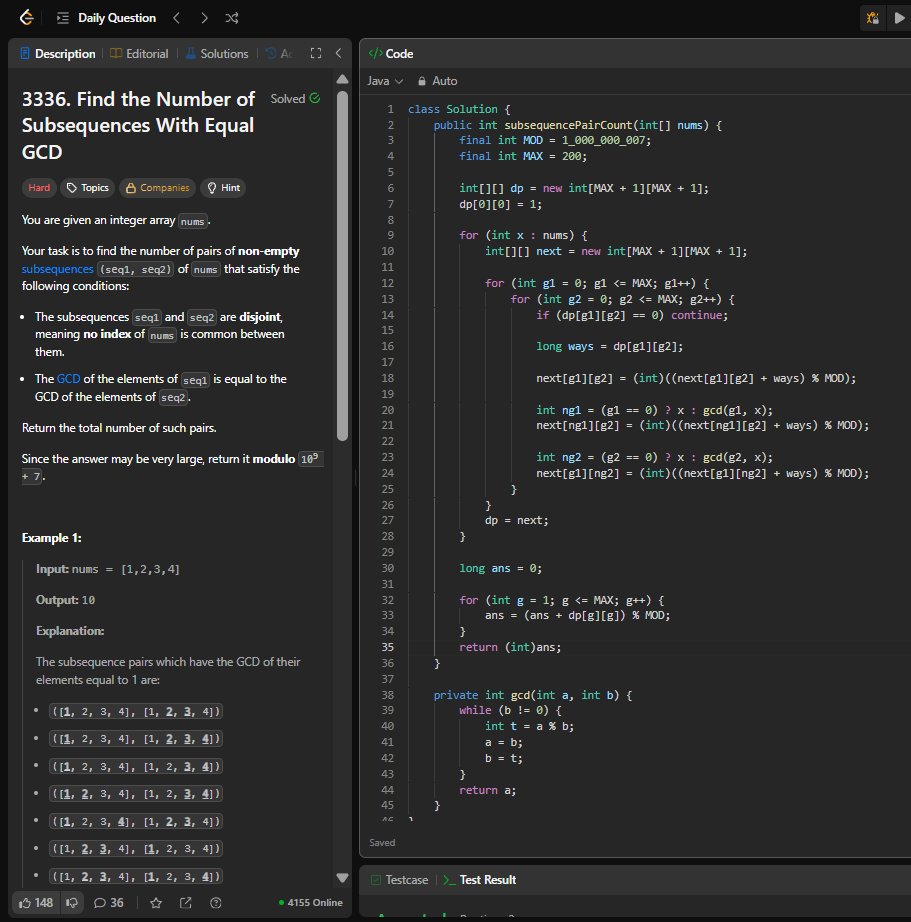This screenshot has width=911, height=922.
Task: Open the help question mark icon
Action: click(x=216, y=903)
